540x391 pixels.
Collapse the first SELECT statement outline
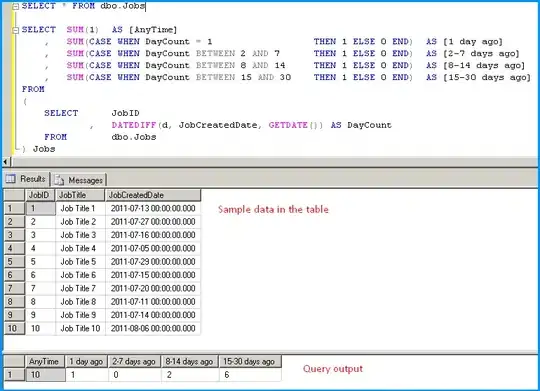click(15, 6)
